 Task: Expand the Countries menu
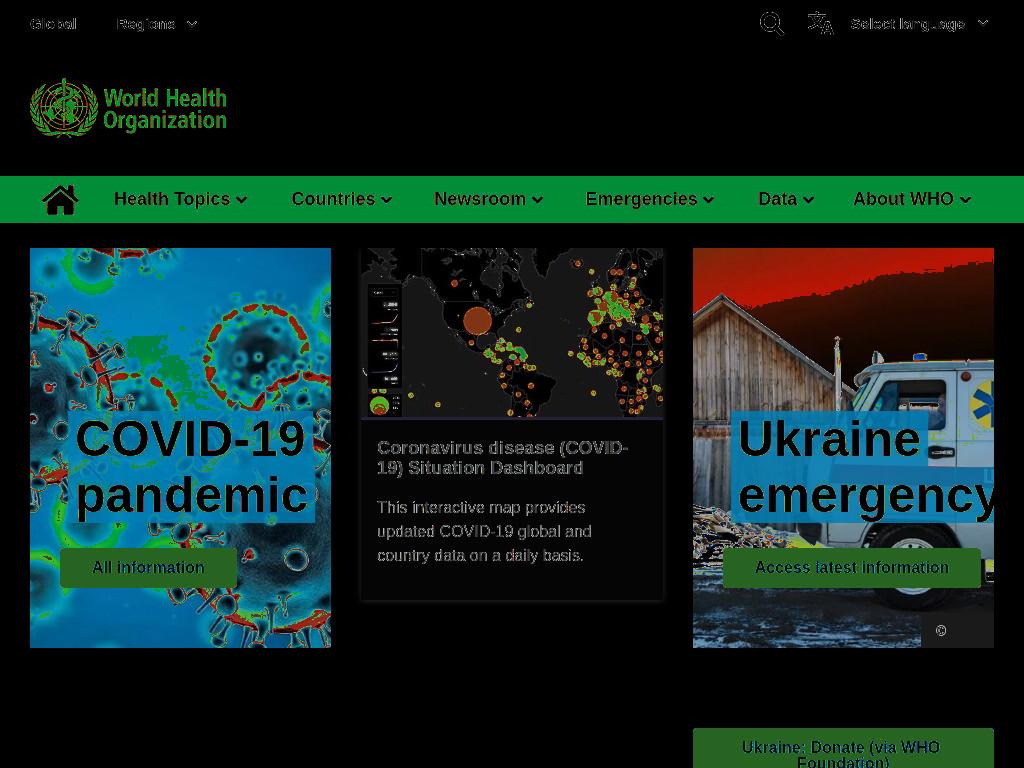tap(342, 199)
